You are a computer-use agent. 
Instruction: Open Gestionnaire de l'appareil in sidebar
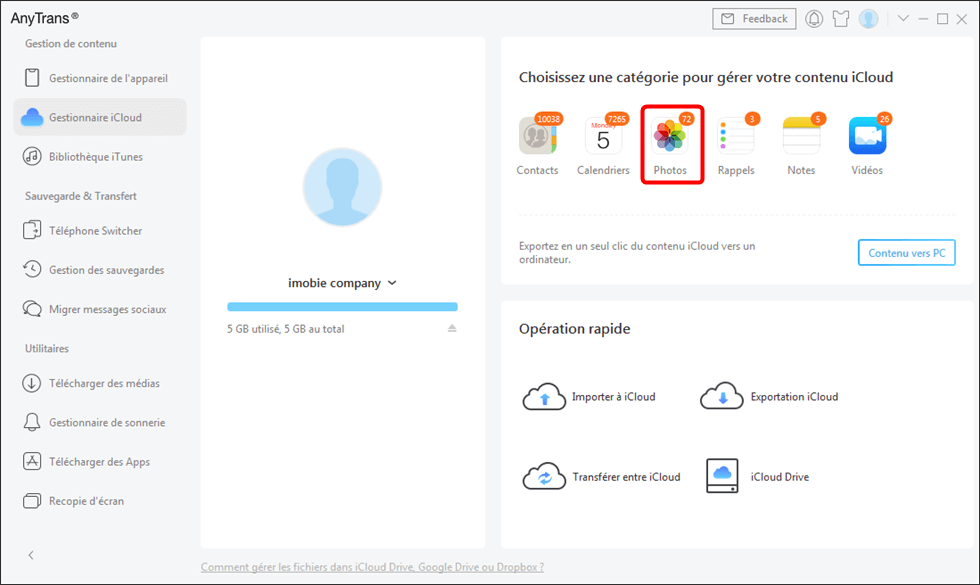pos(100,78)
